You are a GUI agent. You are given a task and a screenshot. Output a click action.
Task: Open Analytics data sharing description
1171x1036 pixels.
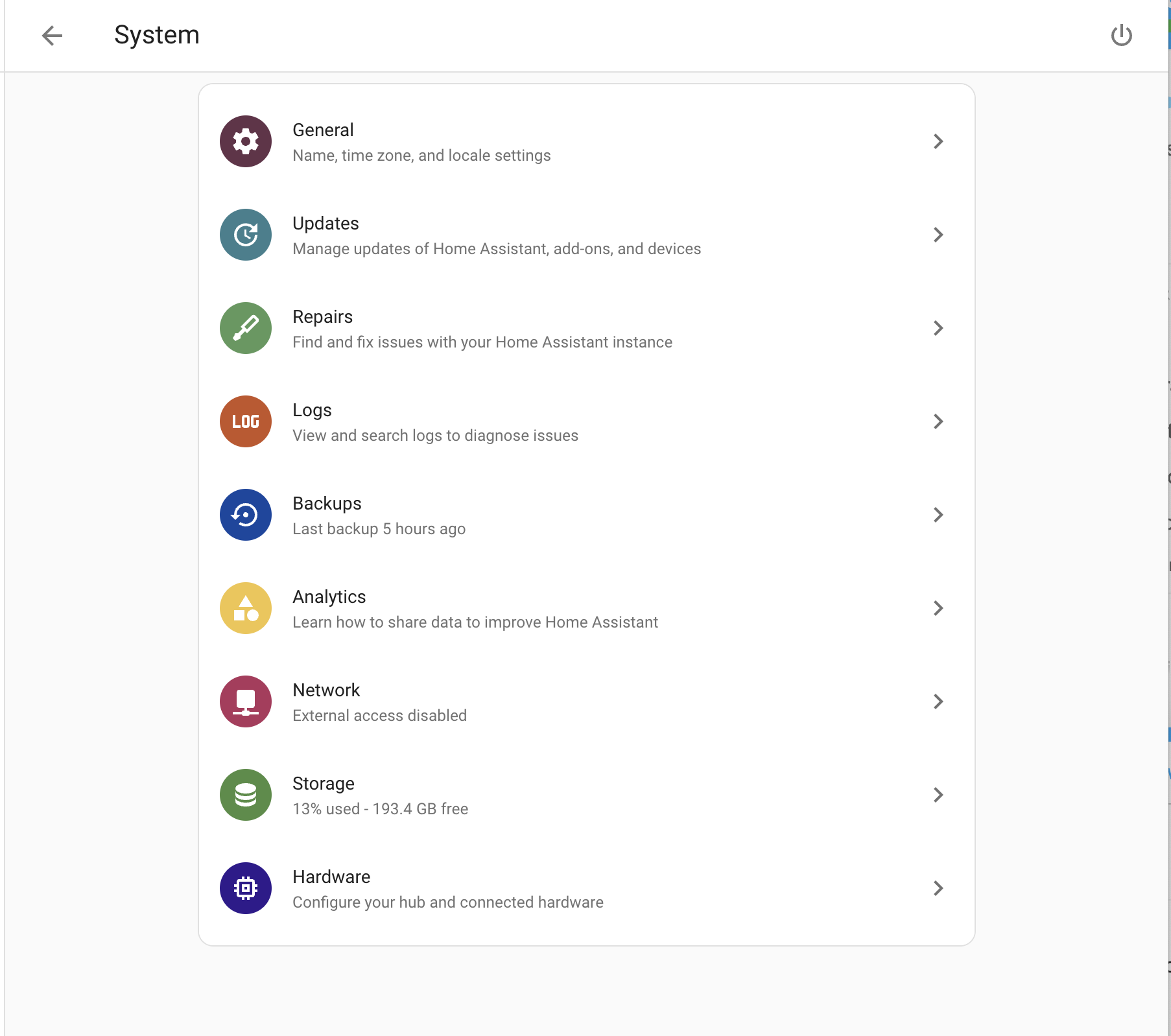click(x=475, y=622)
